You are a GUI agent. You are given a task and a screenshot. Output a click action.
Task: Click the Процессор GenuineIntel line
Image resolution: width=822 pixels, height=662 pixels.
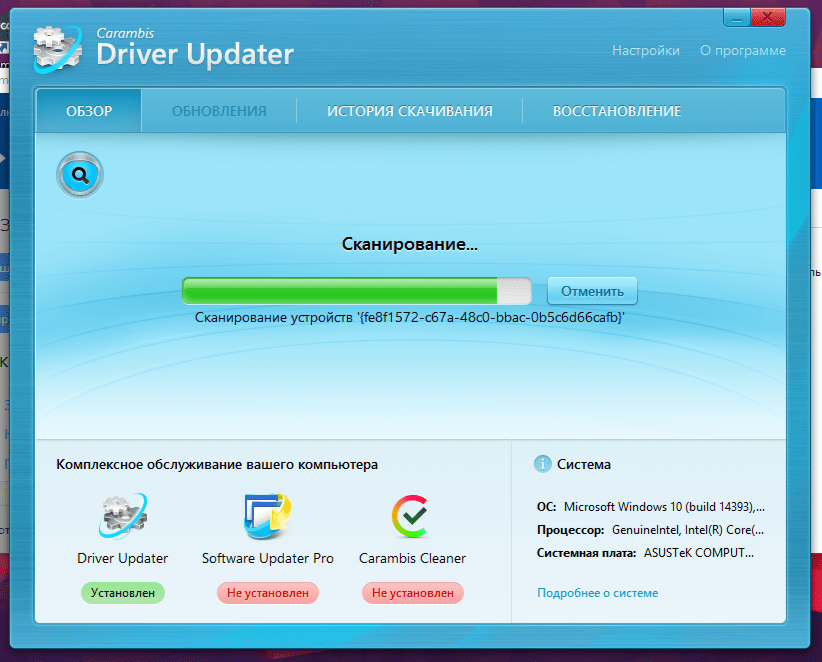click(x=650, y=530)
